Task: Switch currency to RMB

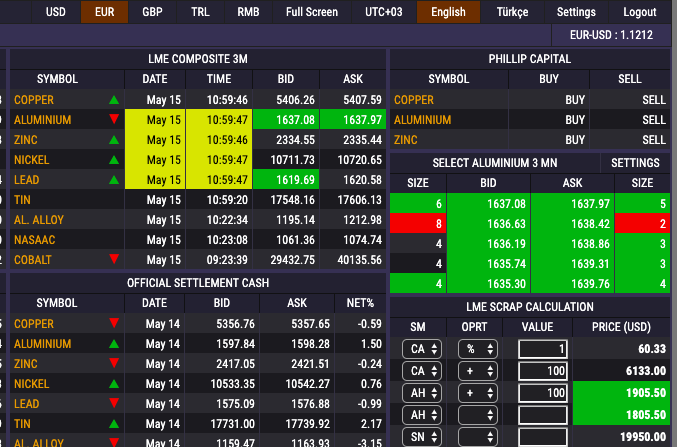Action: (x=248, y=12)
